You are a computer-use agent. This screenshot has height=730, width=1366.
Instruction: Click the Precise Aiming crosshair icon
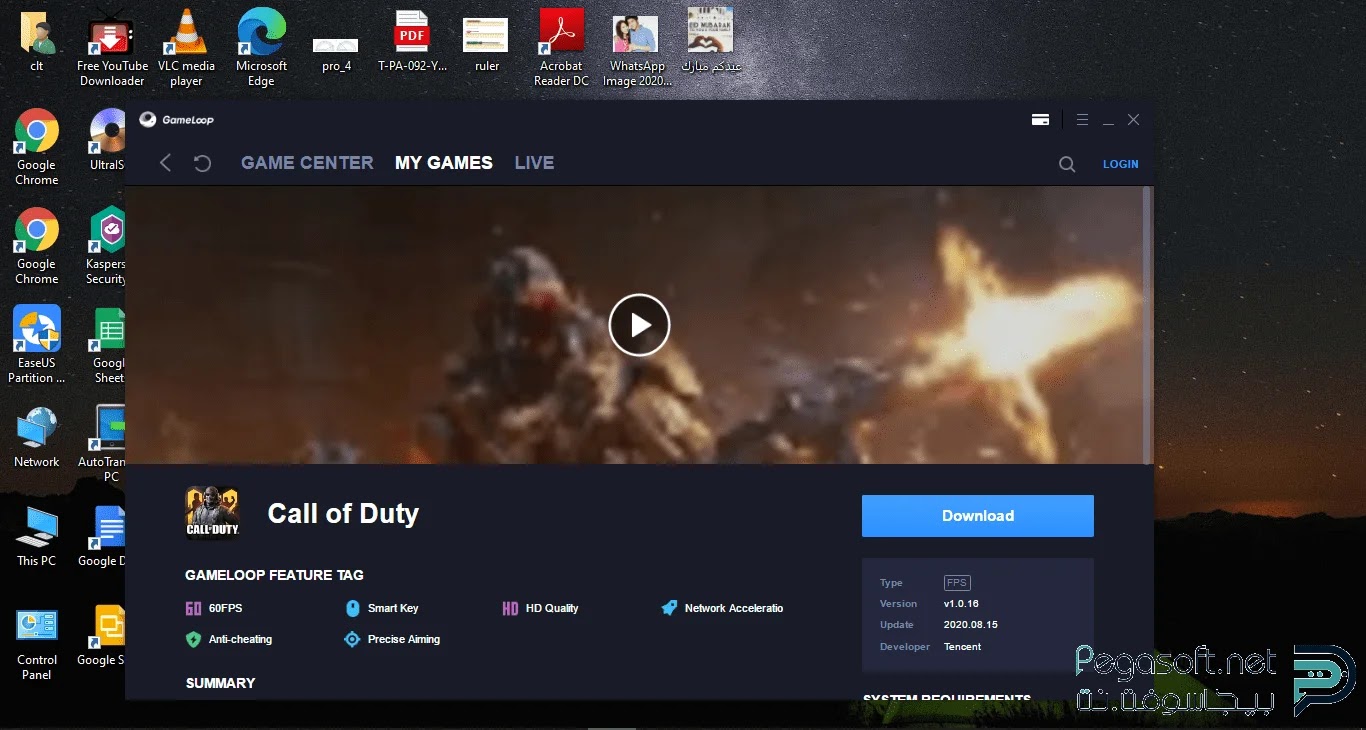click(352, 639)
